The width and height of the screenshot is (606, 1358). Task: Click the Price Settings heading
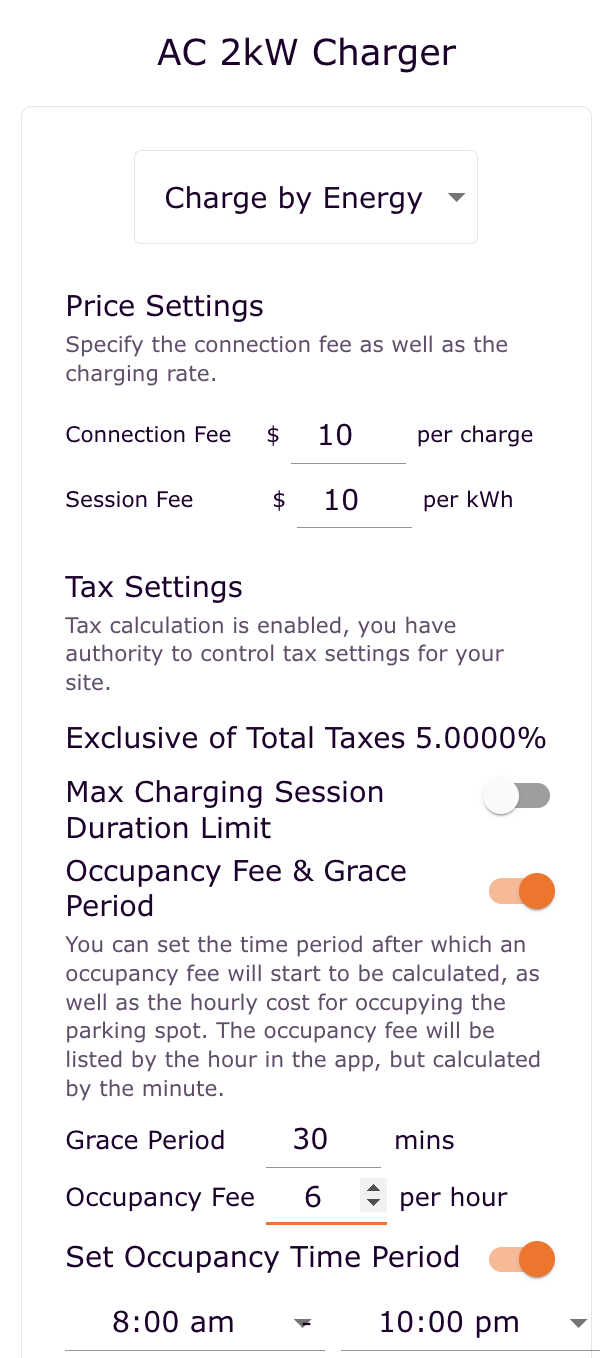pyautogui.click(x=164, y=306)
